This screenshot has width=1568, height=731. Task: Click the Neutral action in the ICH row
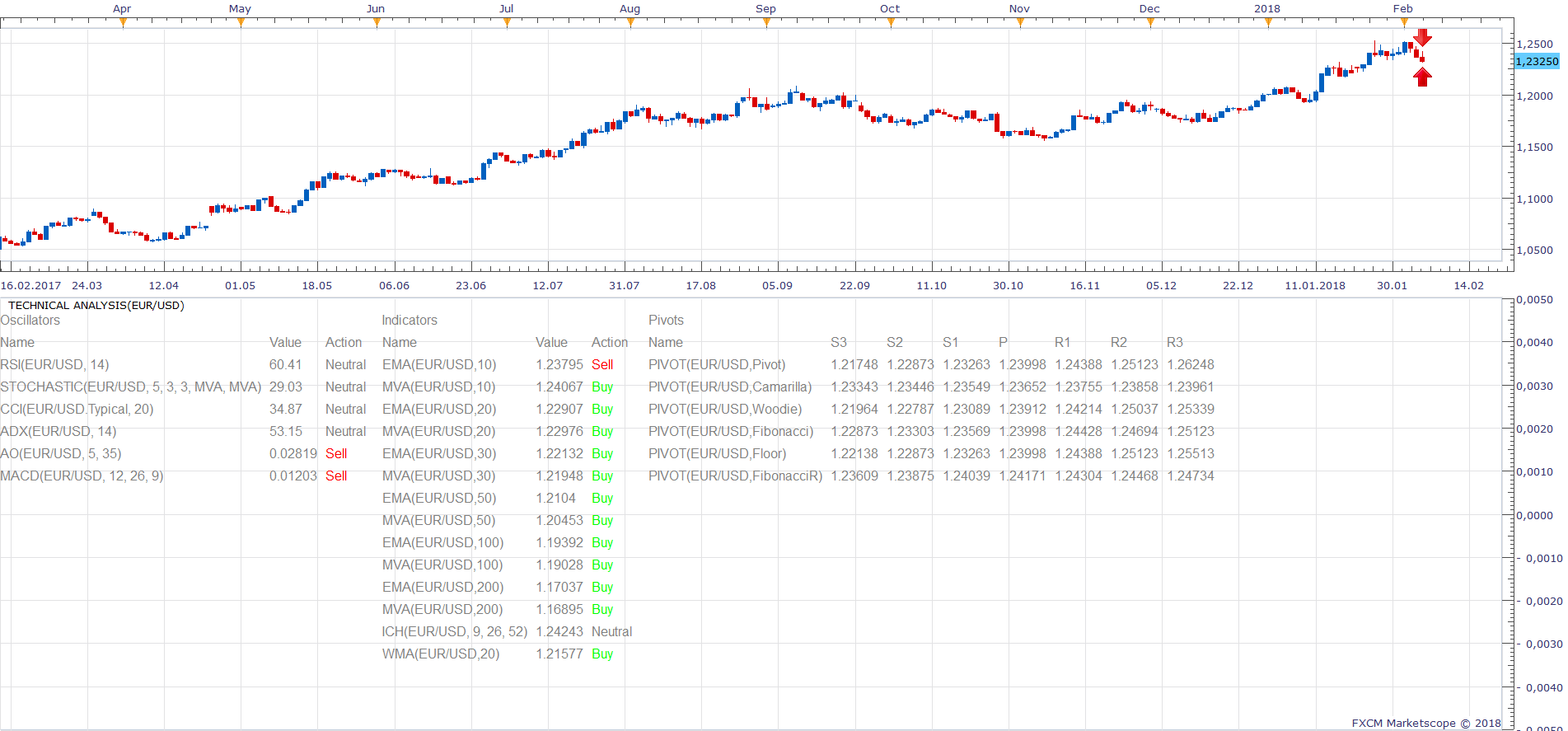coord(612,631)
